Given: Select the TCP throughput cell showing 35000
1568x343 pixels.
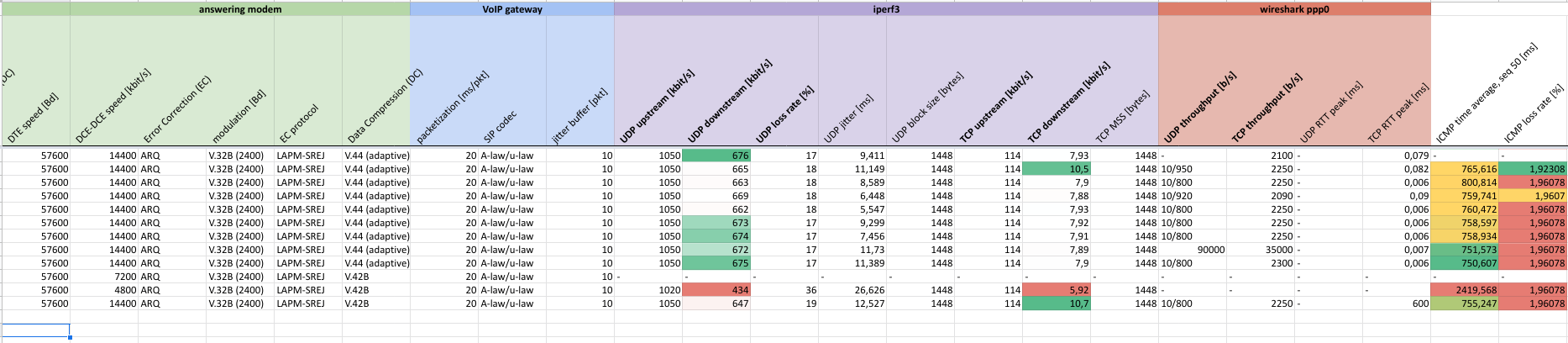Looking at the screenshot, I should coord(1261,250).
